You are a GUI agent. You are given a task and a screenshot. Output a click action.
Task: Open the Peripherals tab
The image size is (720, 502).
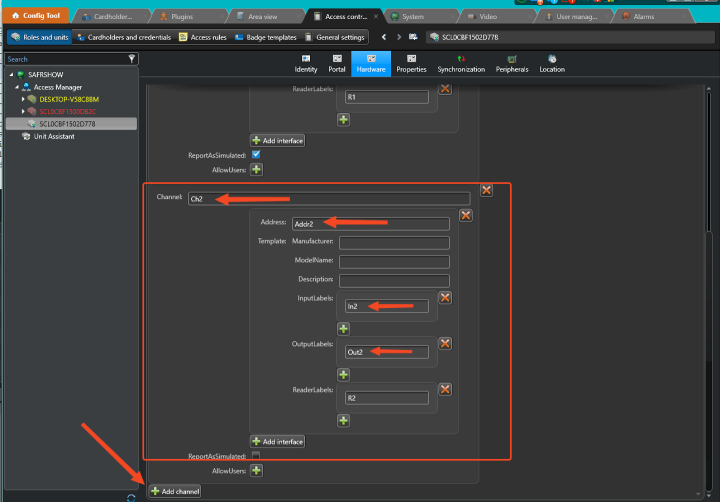point(512,64)
